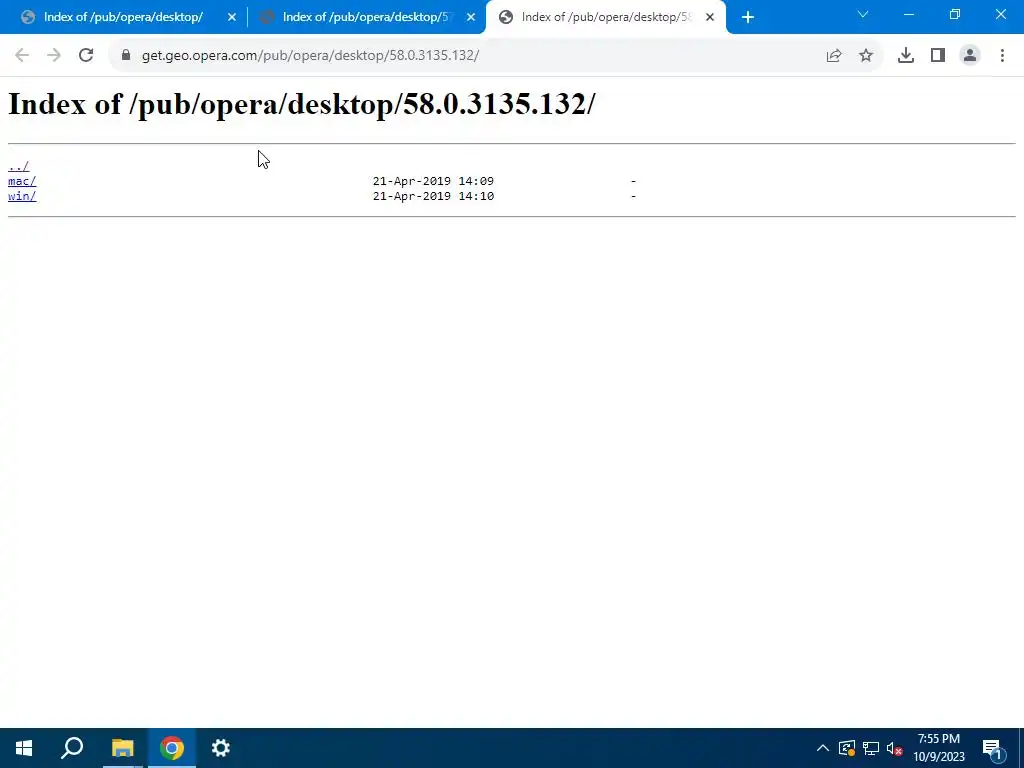Open Chrome three-dot menu

(x=1002, y=56)
